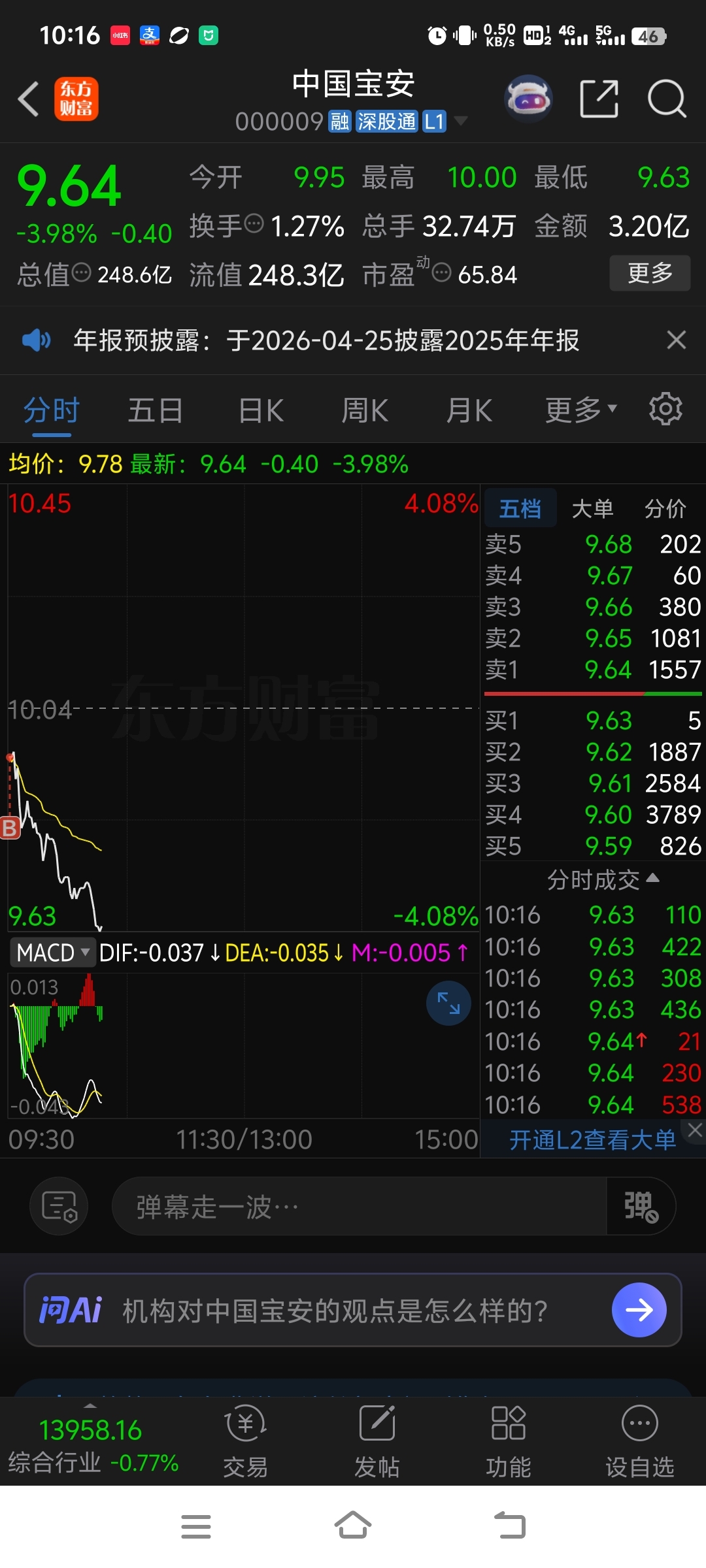Screen dimensions: 706x1568
Task: Open the robot AI assistant avatar
Action: (x=528, y=99)
